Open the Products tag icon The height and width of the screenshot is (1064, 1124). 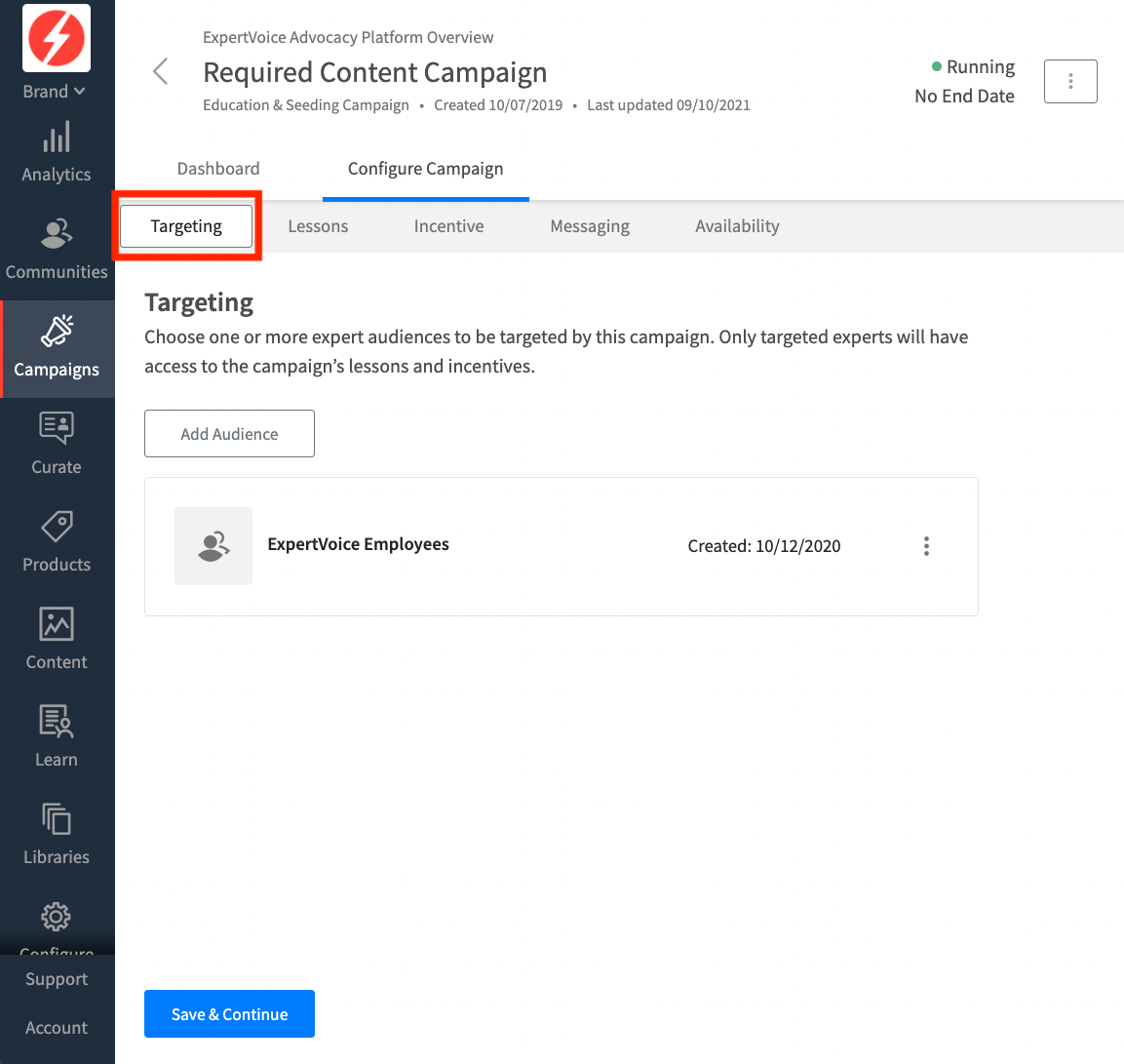point(57,527)
